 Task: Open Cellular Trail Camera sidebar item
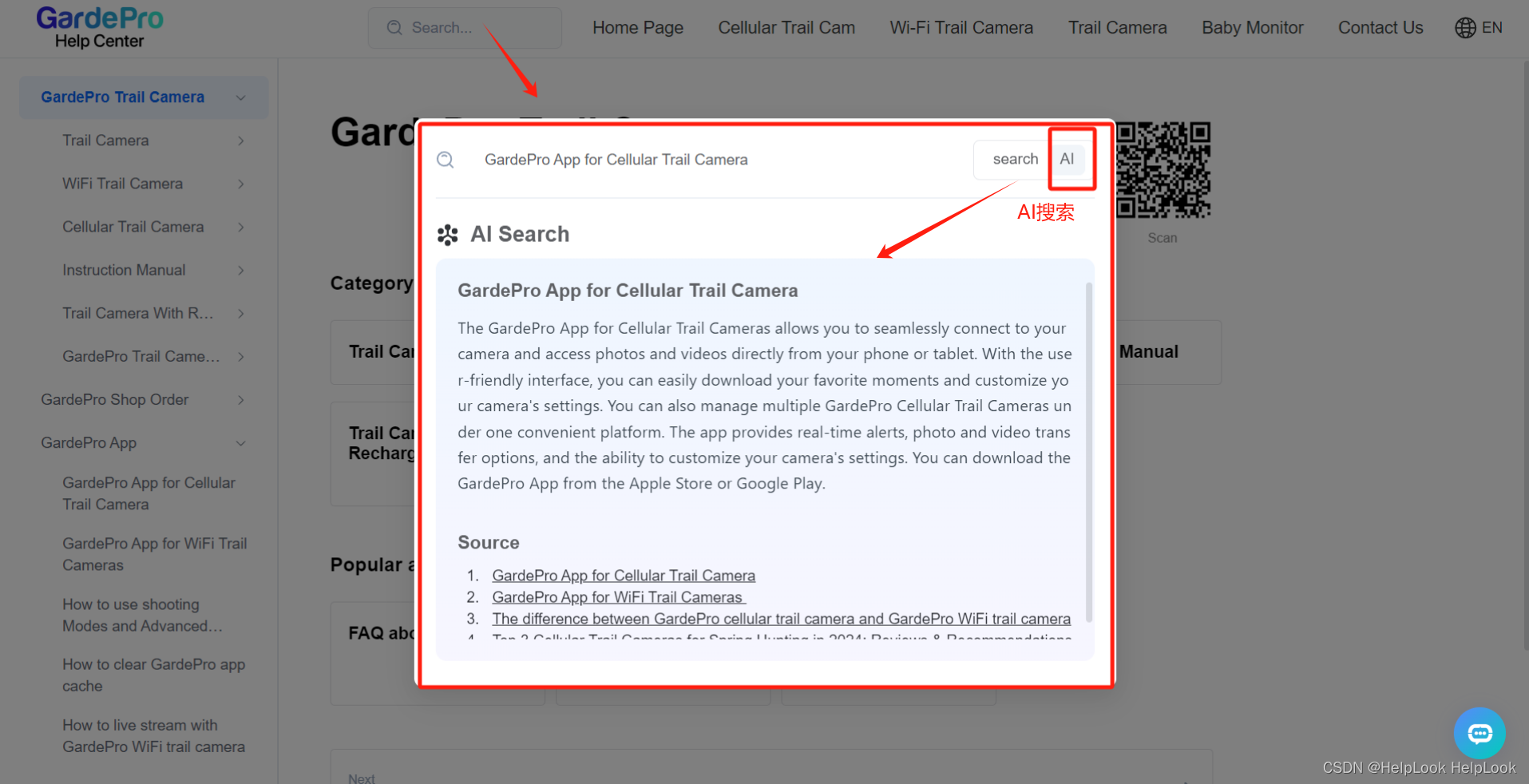(133, 228)
